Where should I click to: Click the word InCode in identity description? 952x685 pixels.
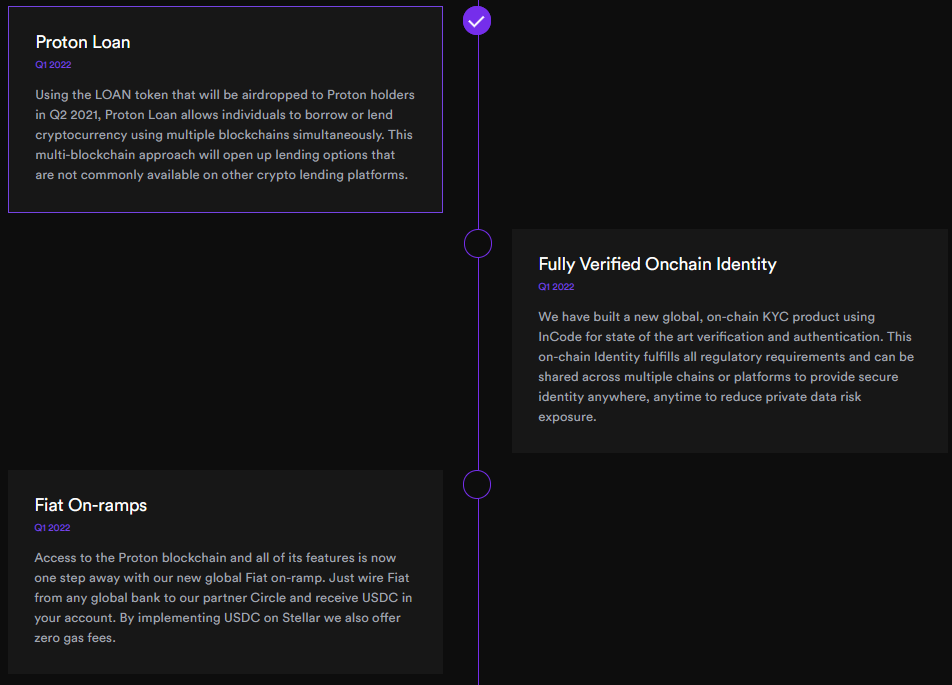pos(560,336)
